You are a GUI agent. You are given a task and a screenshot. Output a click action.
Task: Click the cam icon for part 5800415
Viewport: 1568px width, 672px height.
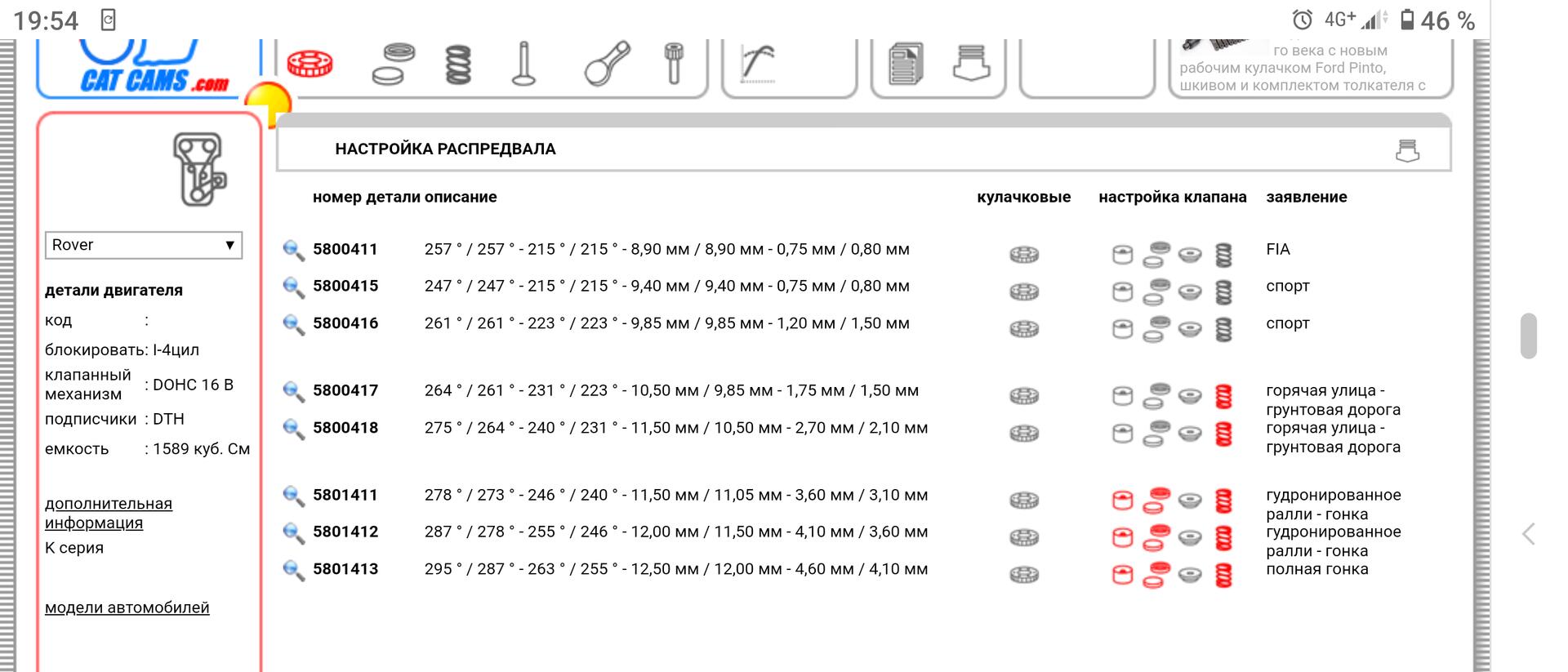click(x=1023, y=291)
